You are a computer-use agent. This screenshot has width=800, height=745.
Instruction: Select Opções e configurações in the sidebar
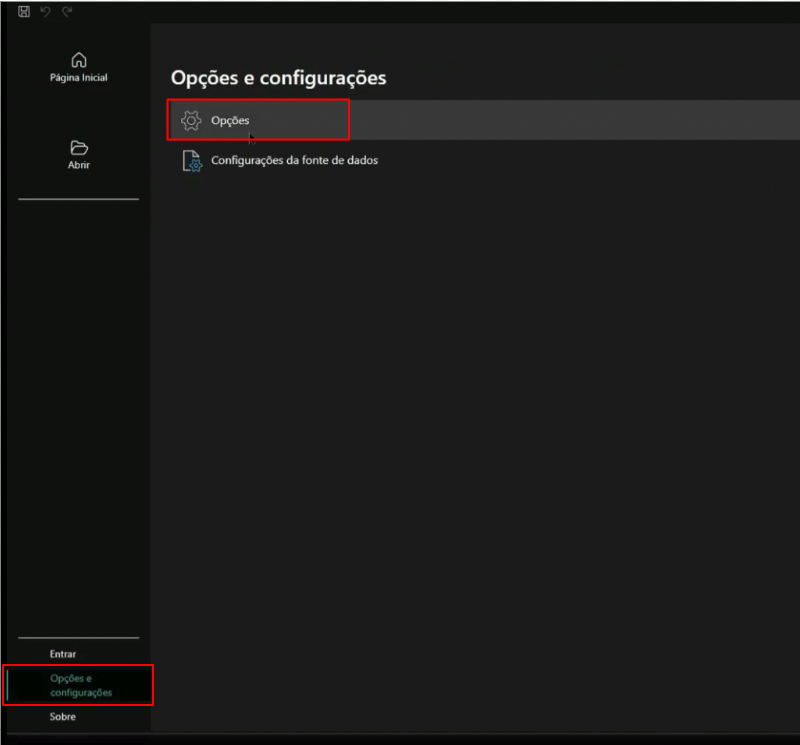click(80, 685)
